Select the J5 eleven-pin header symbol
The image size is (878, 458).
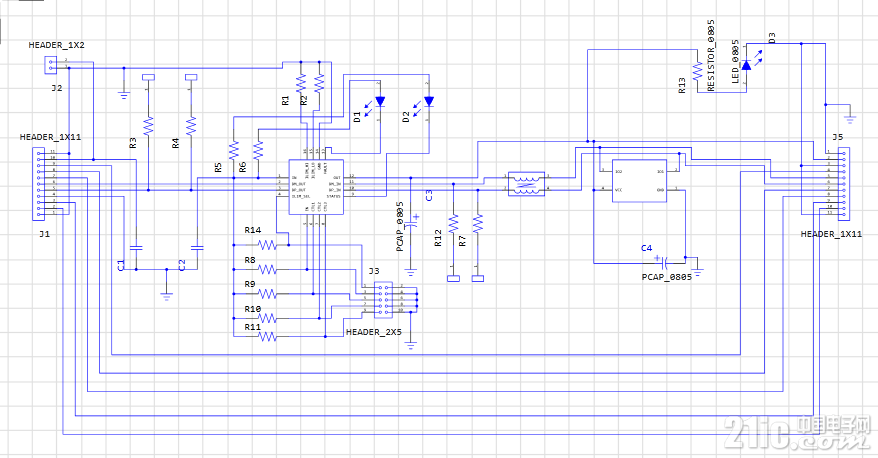[843, 183]
